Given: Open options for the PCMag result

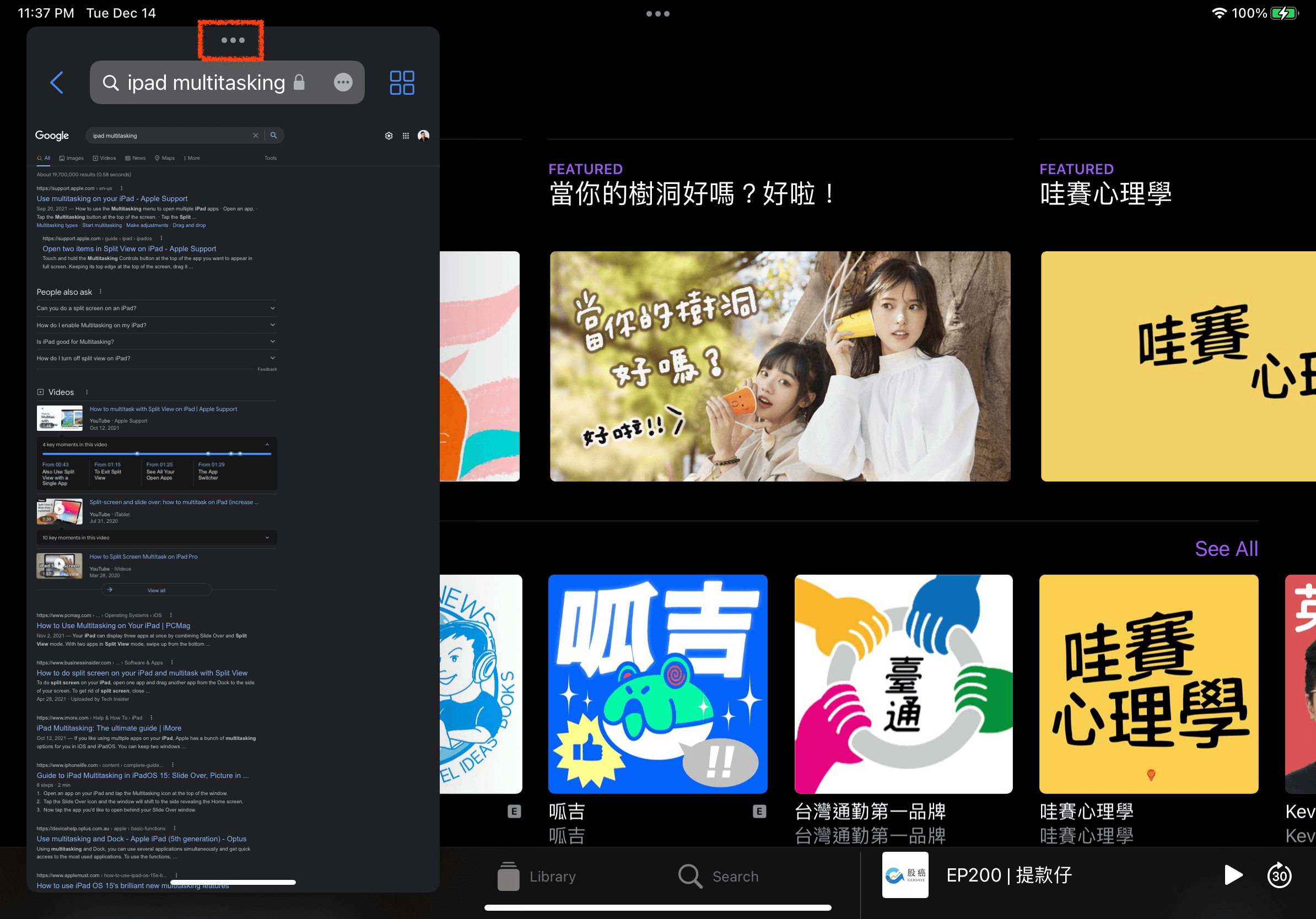Looking at the screenshot, I should pos(171,615).
